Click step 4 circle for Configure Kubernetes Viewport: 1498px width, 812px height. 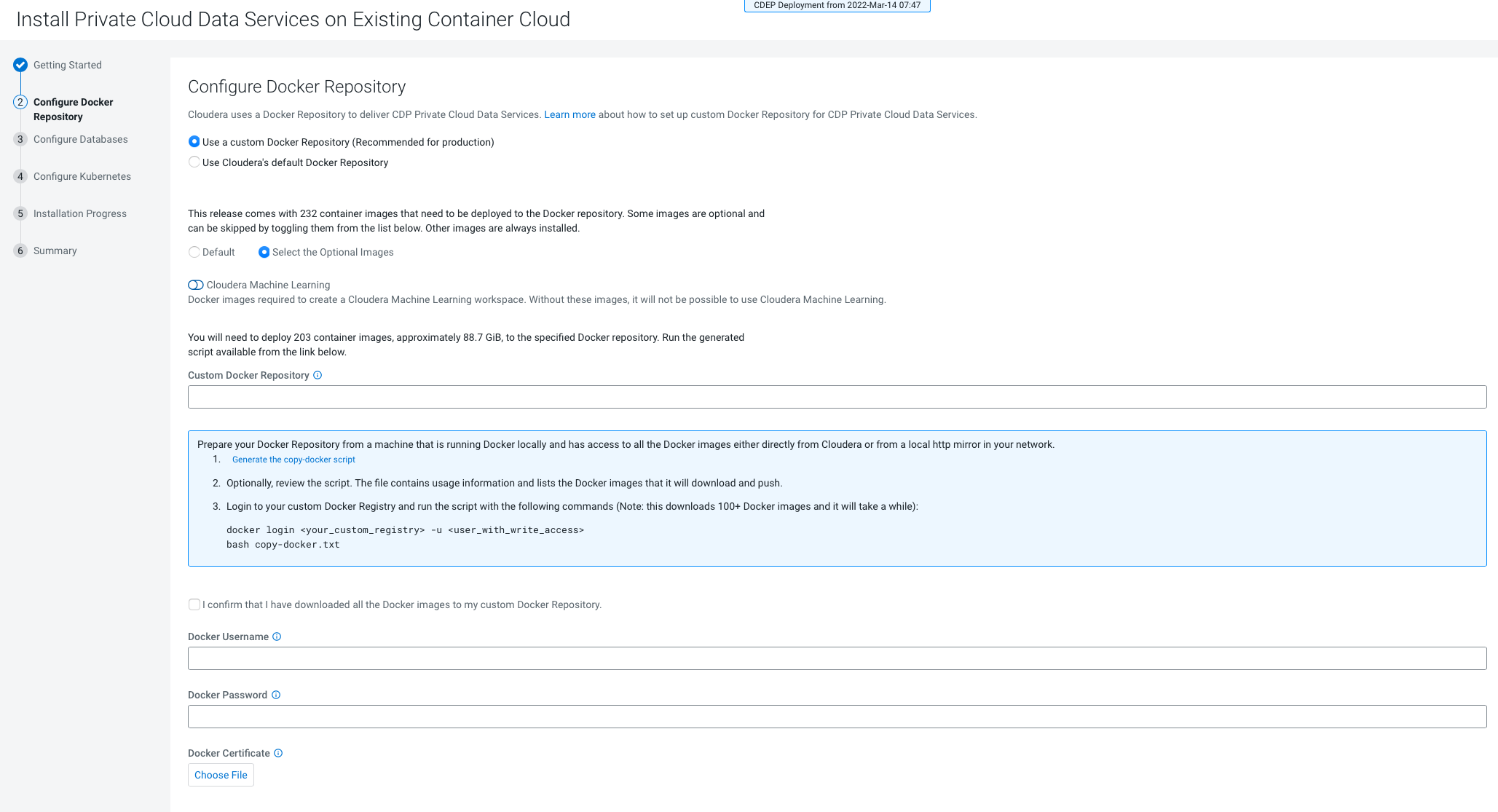(x=20, y=176)
